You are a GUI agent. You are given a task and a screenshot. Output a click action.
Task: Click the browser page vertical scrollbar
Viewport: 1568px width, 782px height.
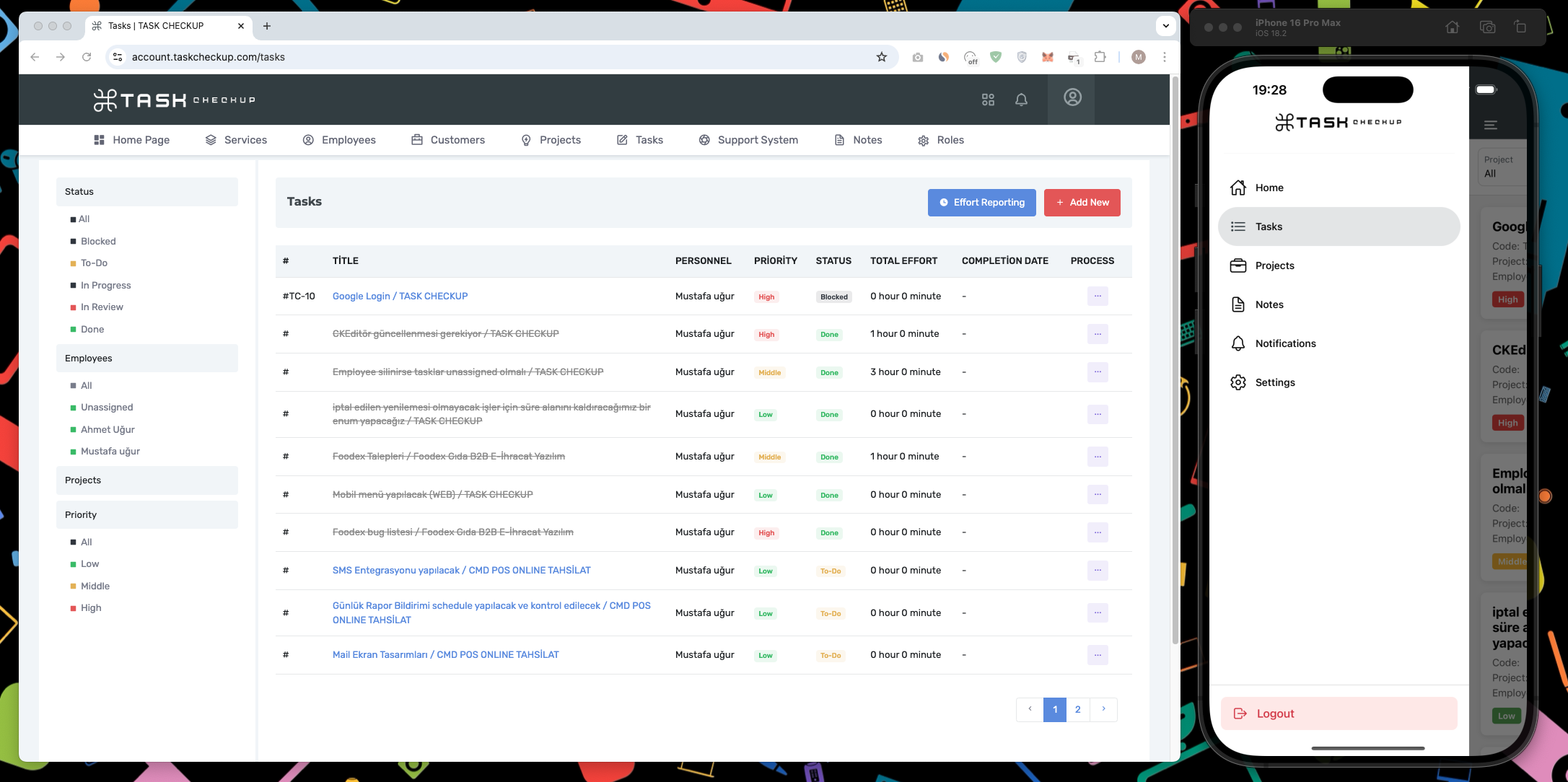coord(1175,361)
